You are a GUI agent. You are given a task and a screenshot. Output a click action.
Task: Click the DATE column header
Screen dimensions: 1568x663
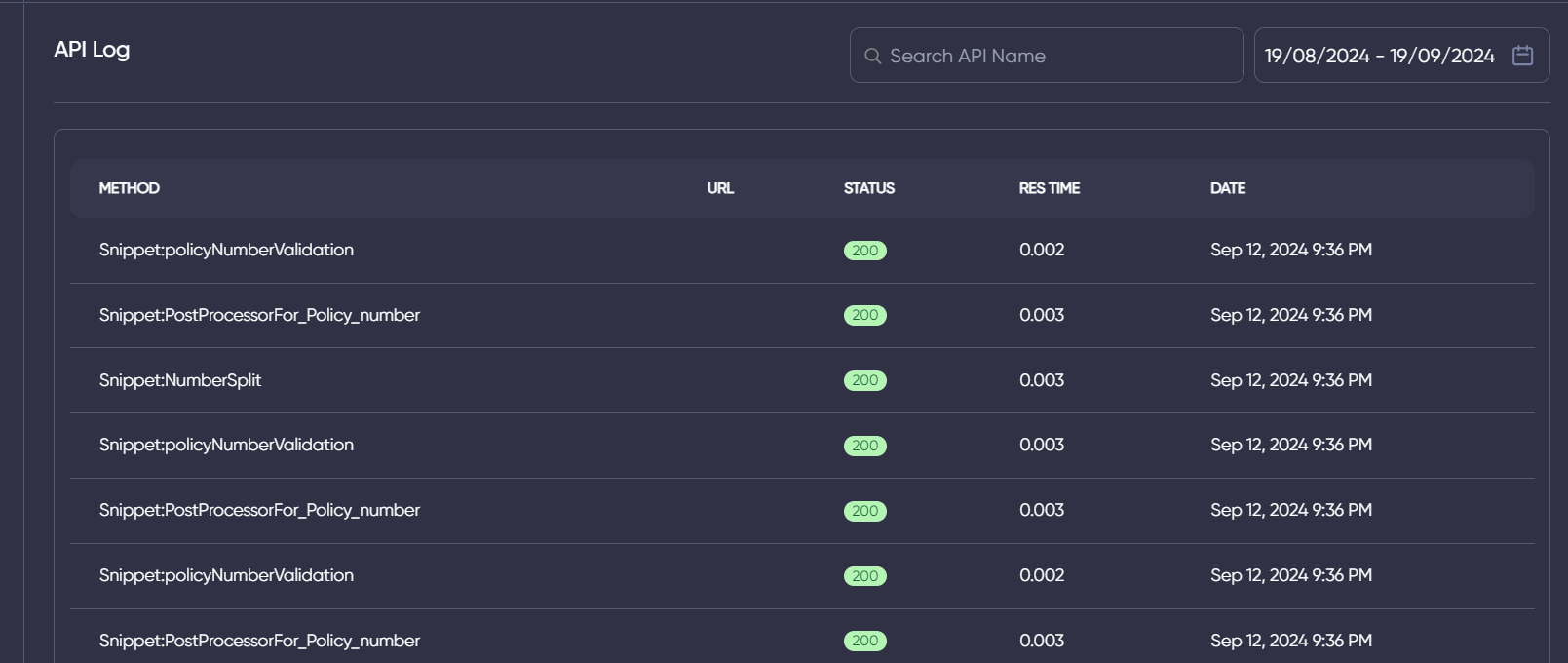[1228, 188]
